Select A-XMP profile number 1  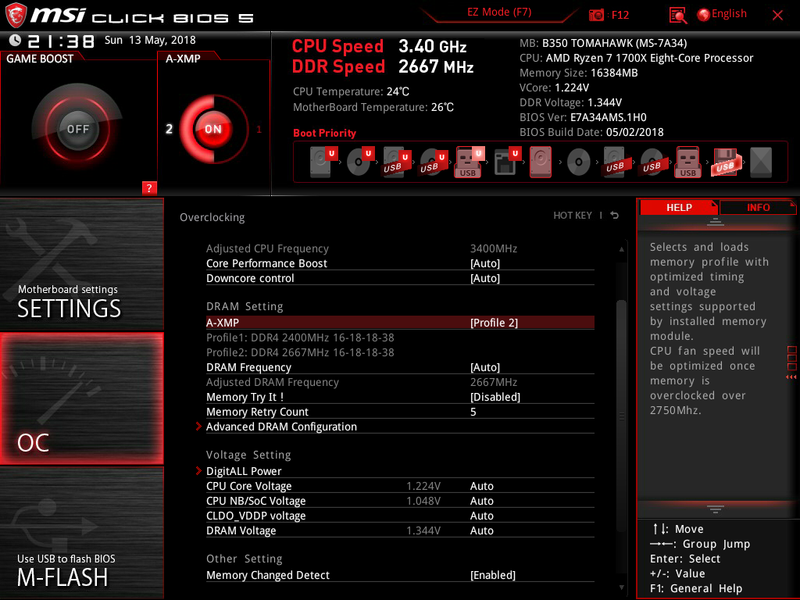(259, 129)
